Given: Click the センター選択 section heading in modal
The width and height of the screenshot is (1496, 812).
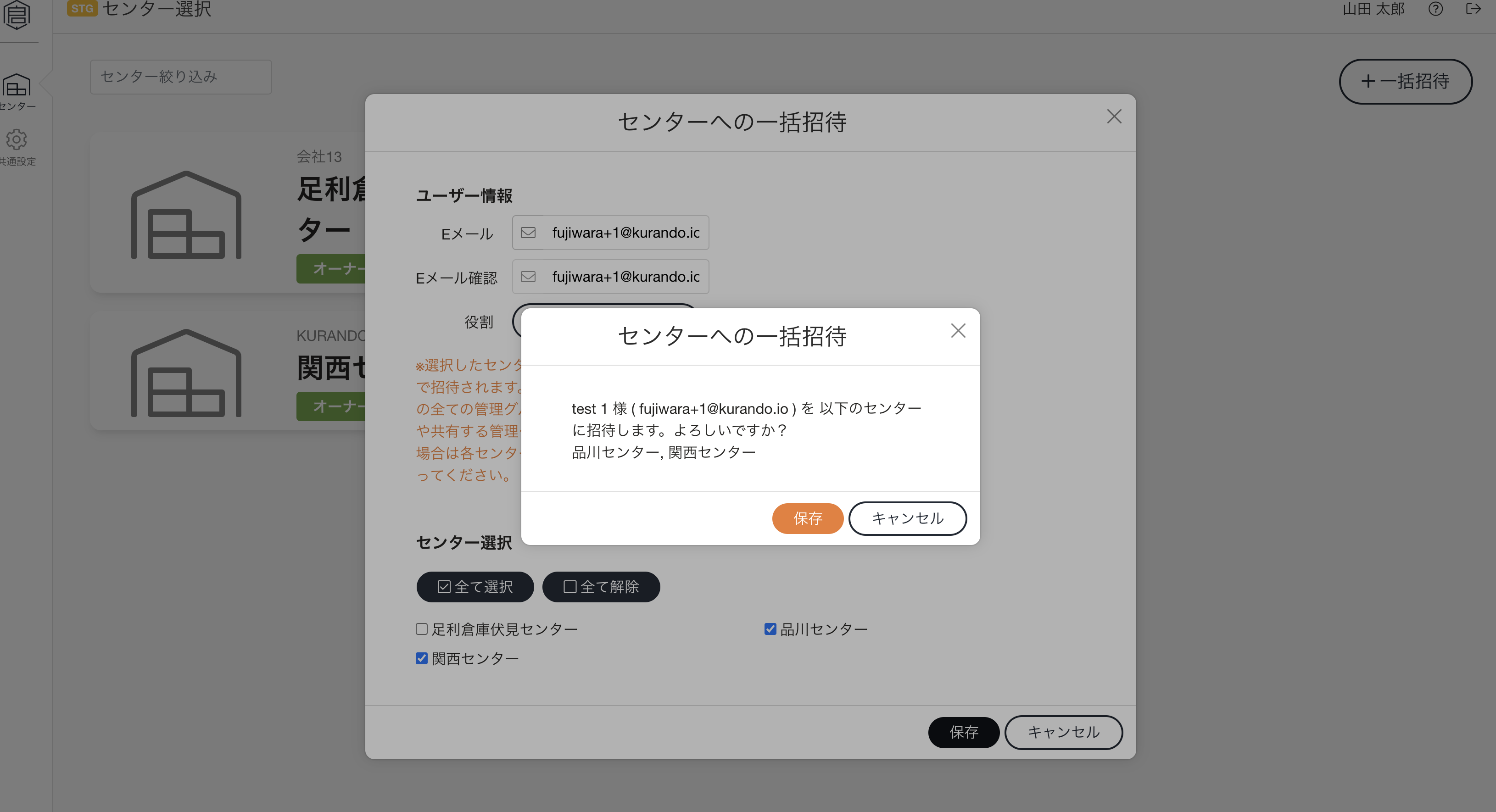Looking at the screenshot, I should tap(464, 543).
